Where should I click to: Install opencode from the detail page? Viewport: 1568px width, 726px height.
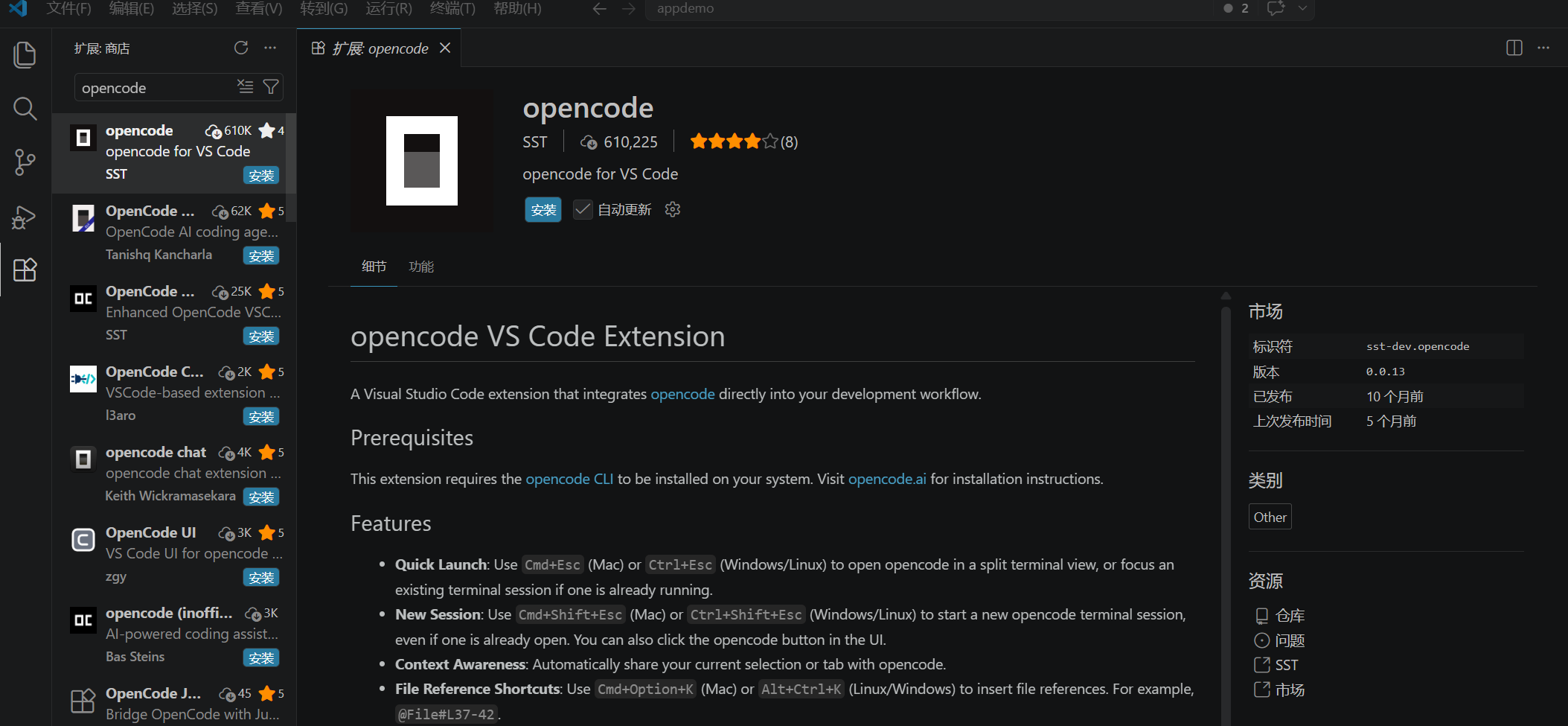[543, 209]
